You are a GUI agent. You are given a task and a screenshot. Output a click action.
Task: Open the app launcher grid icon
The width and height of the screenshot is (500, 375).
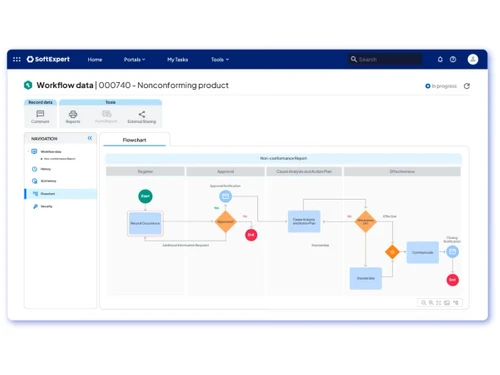pos(17,59)
